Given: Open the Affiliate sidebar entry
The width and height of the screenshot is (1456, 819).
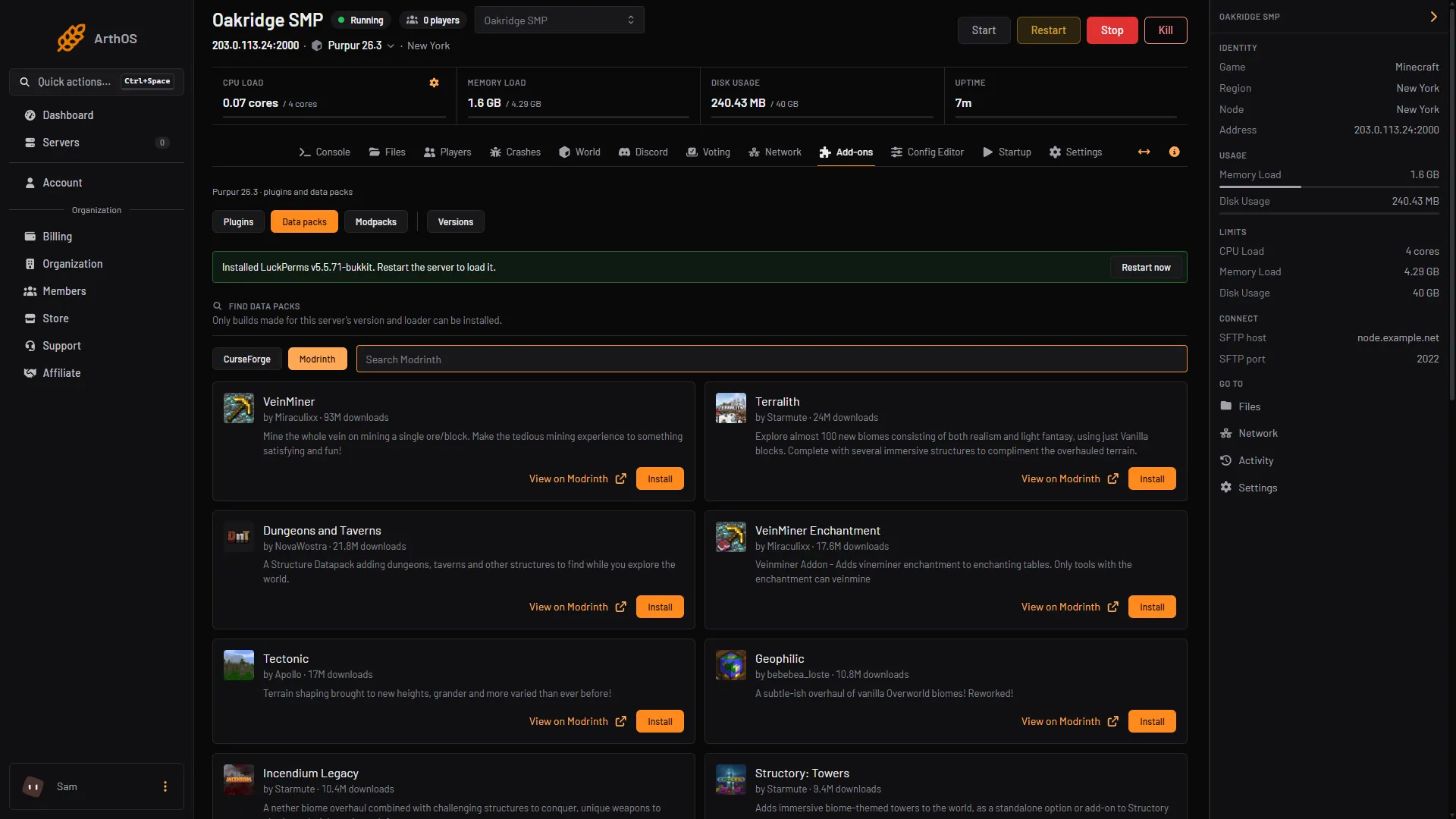Looking at the screenshot, I should 96,373.
